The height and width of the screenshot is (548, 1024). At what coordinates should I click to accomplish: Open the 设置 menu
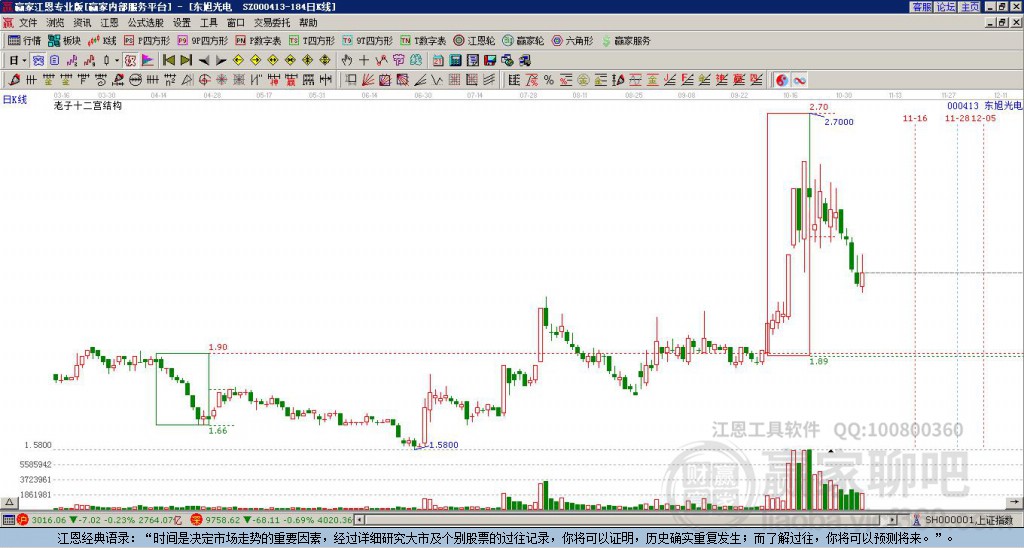click(x=182, y=23)
